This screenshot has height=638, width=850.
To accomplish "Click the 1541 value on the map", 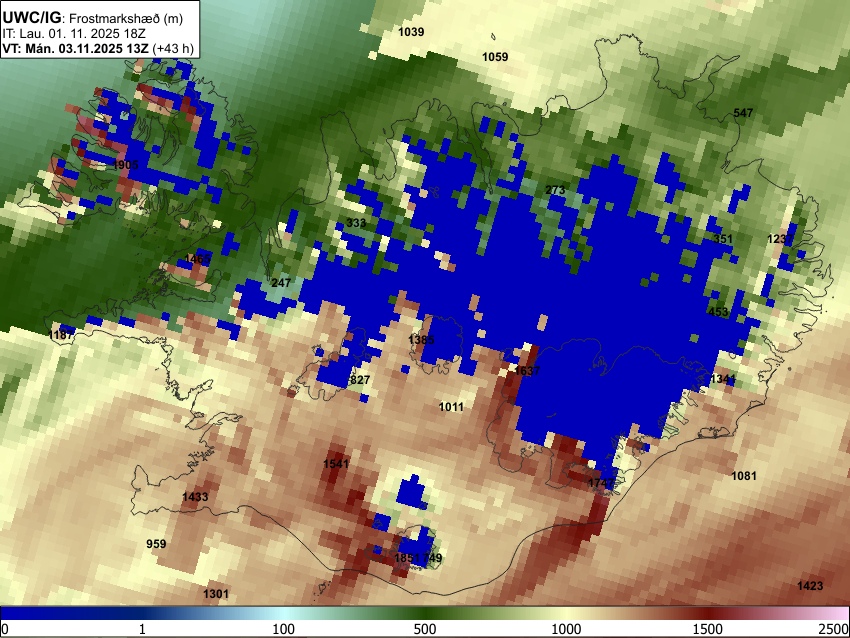I will (x=336, y=464).
